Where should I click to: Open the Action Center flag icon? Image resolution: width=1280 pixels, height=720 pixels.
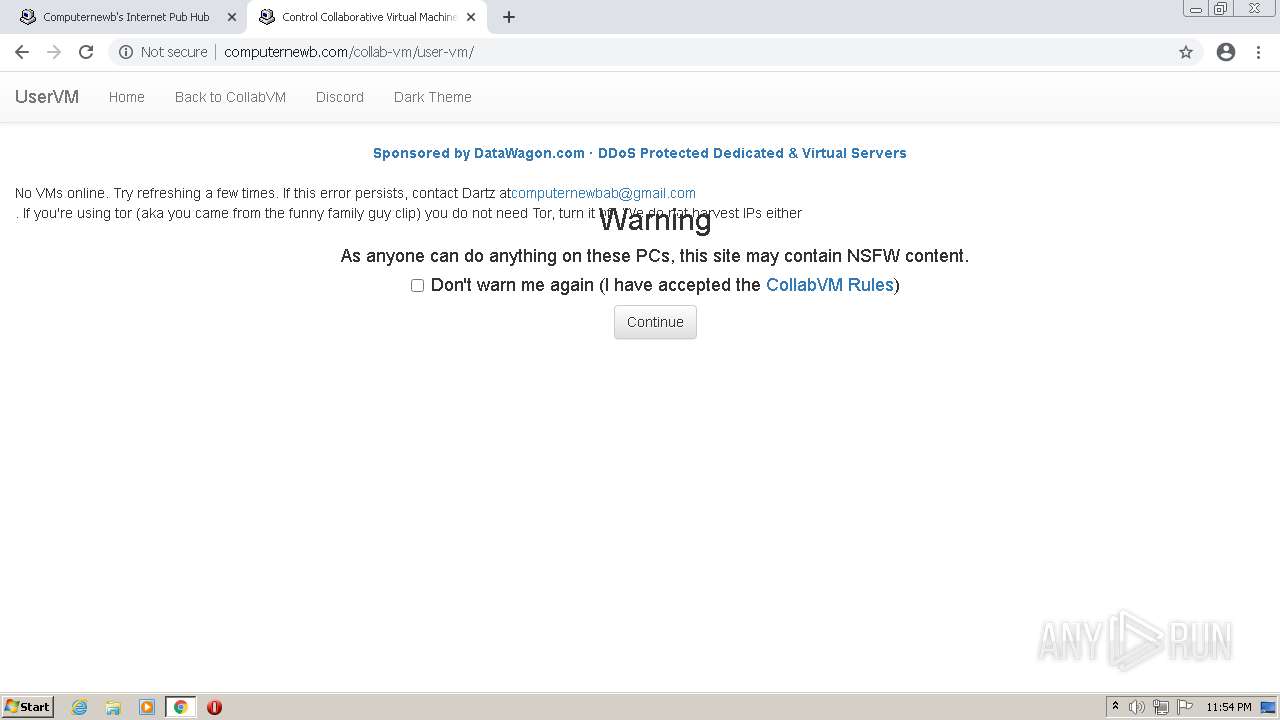click(x=1185, y=707)
